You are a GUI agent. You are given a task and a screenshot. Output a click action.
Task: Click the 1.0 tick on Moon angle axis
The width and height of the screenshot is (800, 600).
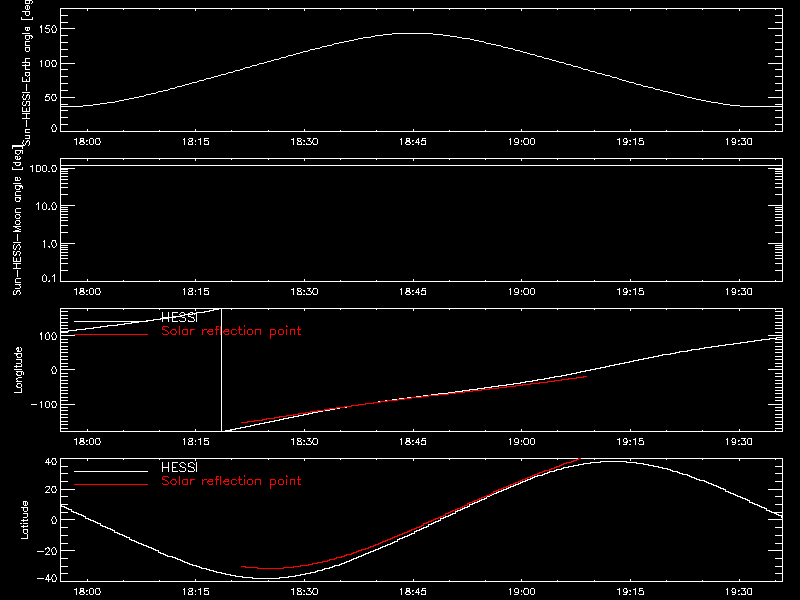pos(49,244)
